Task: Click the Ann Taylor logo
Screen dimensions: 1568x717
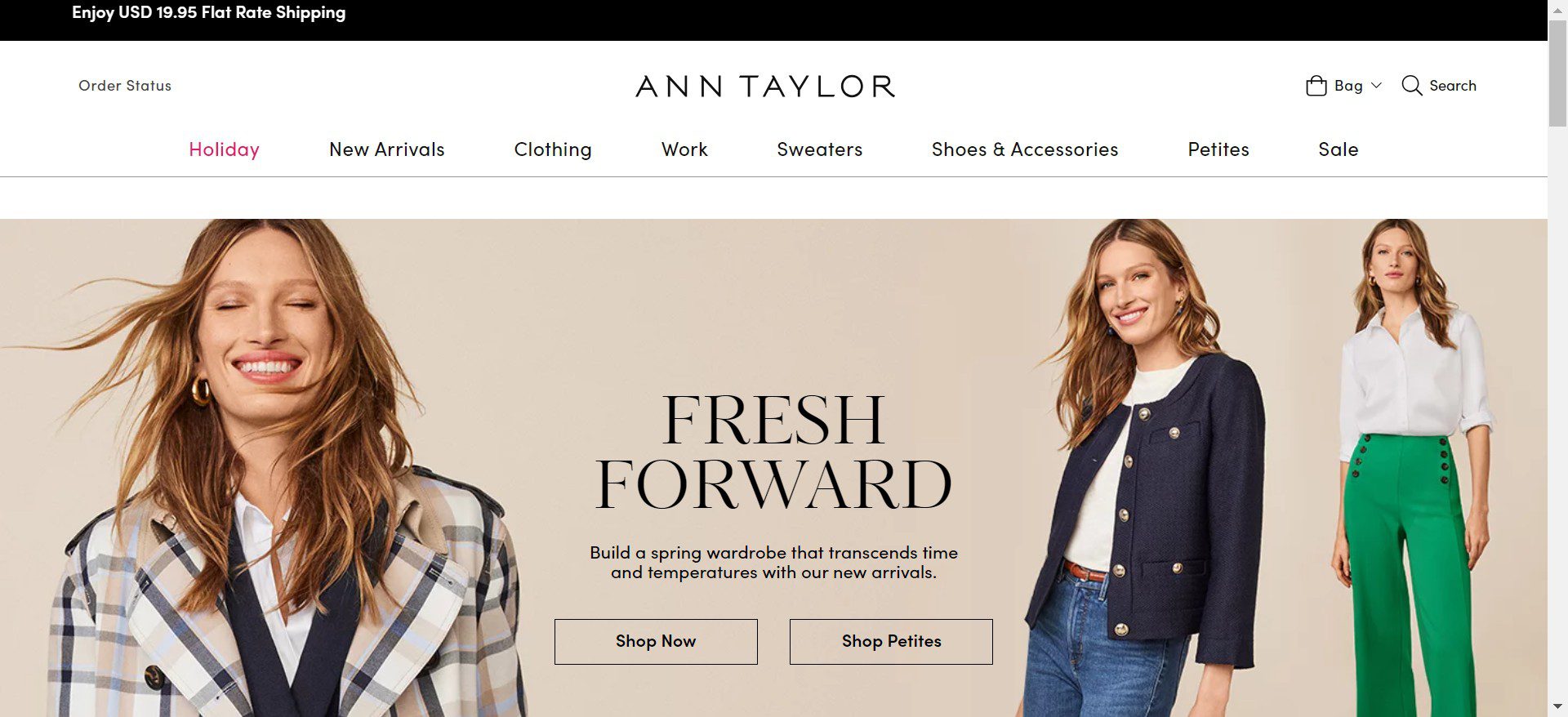Action: (x=765, y=86)
